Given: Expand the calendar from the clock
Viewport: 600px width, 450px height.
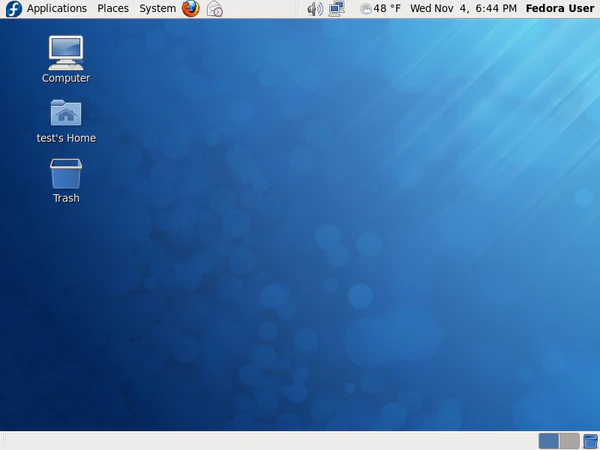Looking at the screenshot, I should tap(464, 9).
